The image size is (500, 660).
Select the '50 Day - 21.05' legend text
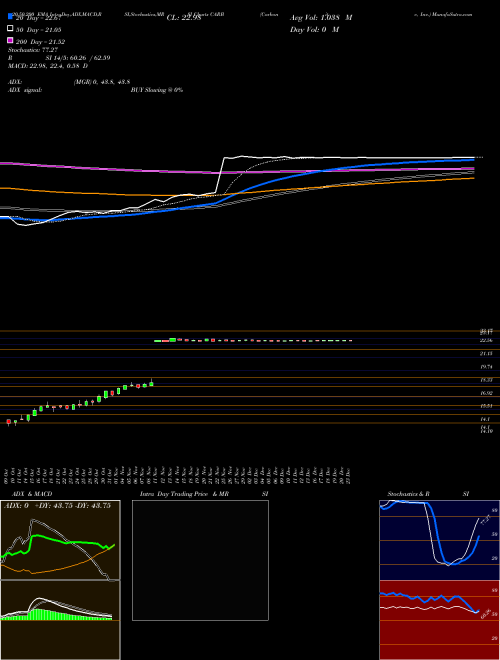point(38,29)
